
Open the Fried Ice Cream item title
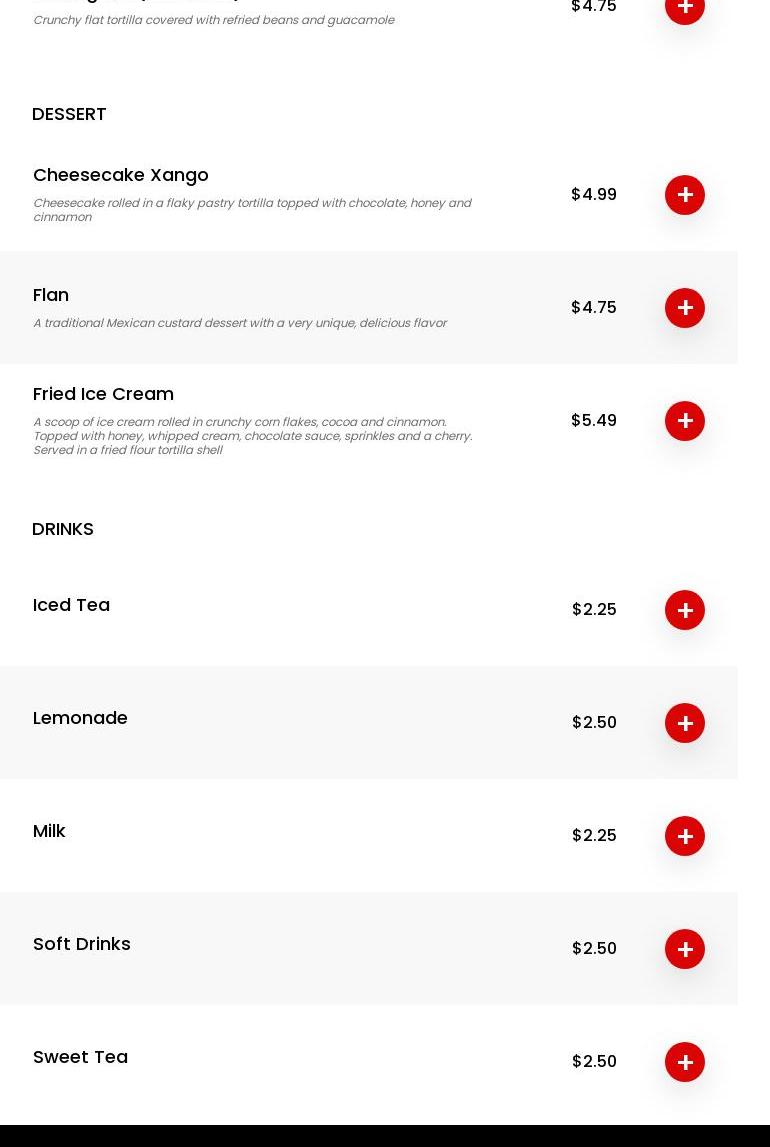103,394
